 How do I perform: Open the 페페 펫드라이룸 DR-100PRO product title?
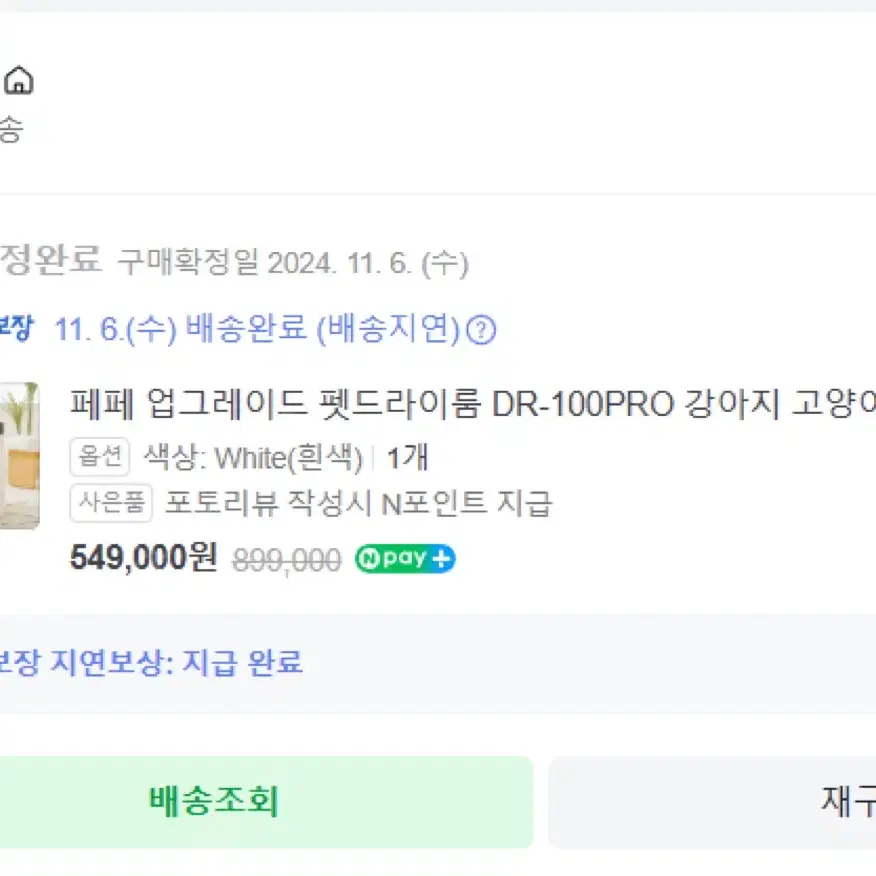click(x=472, y=403)
